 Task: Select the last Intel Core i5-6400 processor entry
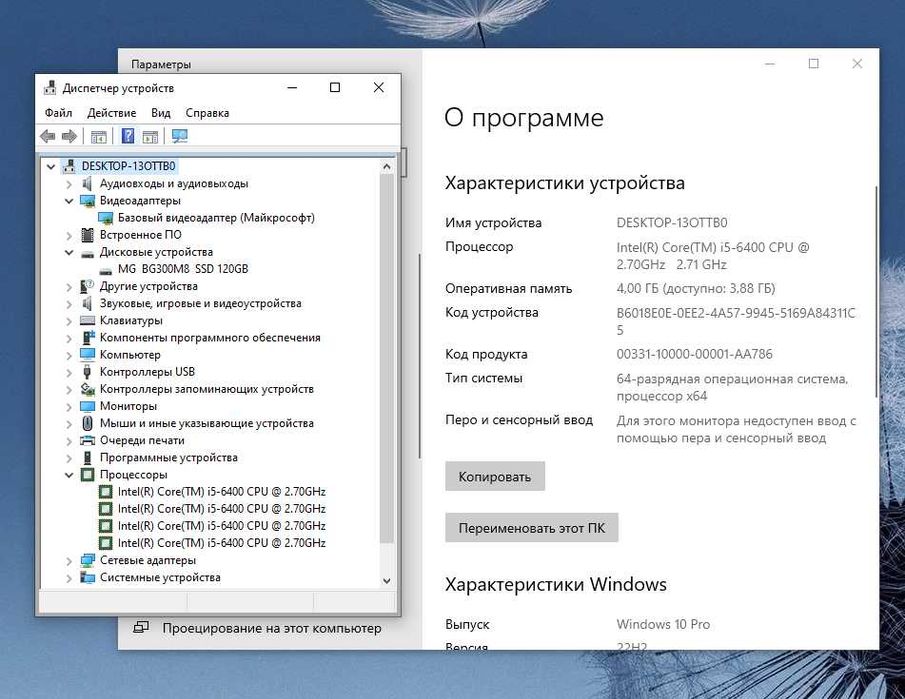click(x=222, y=543)
